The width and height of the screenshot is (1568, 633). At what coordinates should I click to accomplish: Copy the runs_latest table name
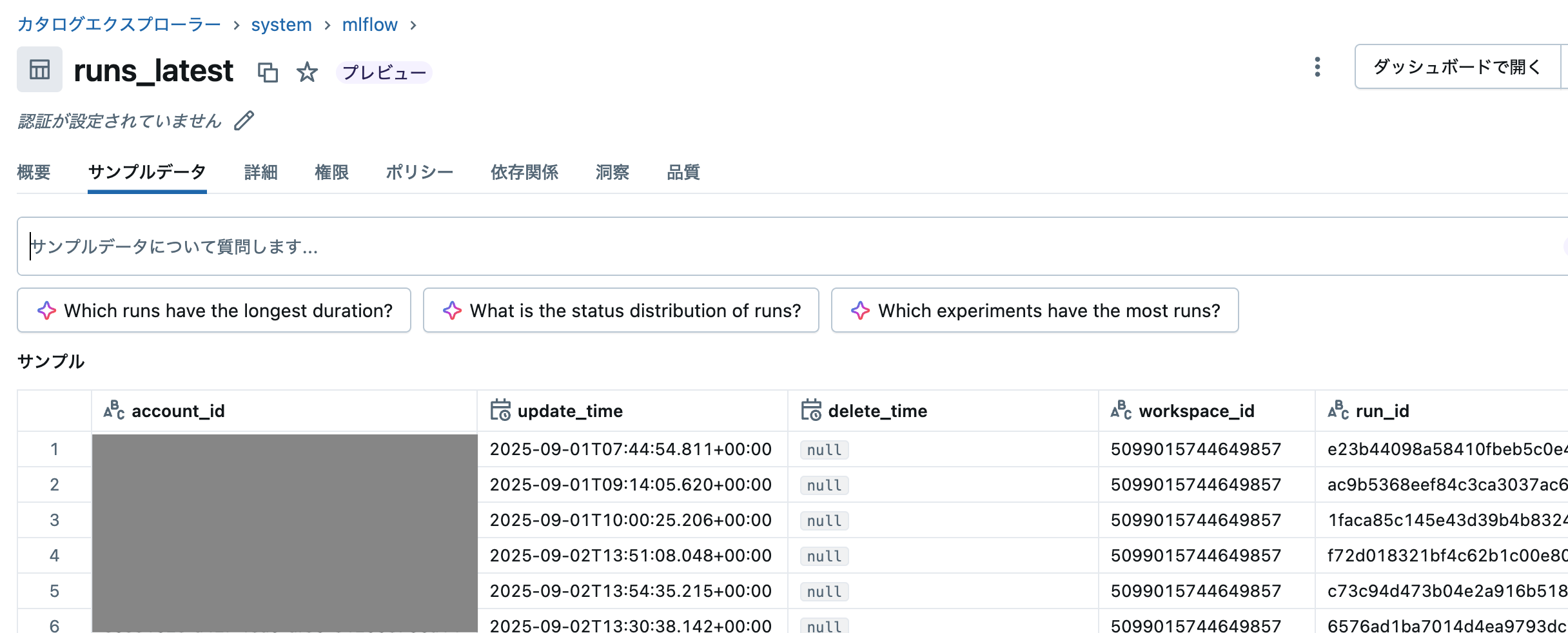tap(268, 73)
